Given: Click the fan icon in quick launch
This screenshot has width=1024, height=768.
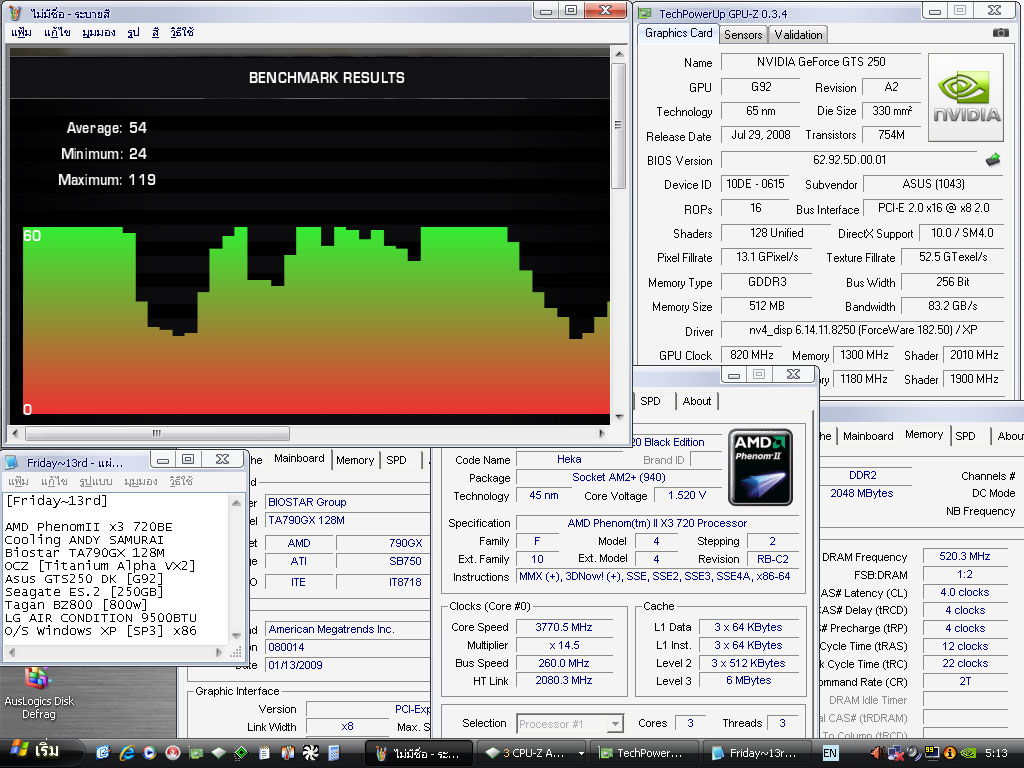Looking at the screenshot, I should 311,752.
